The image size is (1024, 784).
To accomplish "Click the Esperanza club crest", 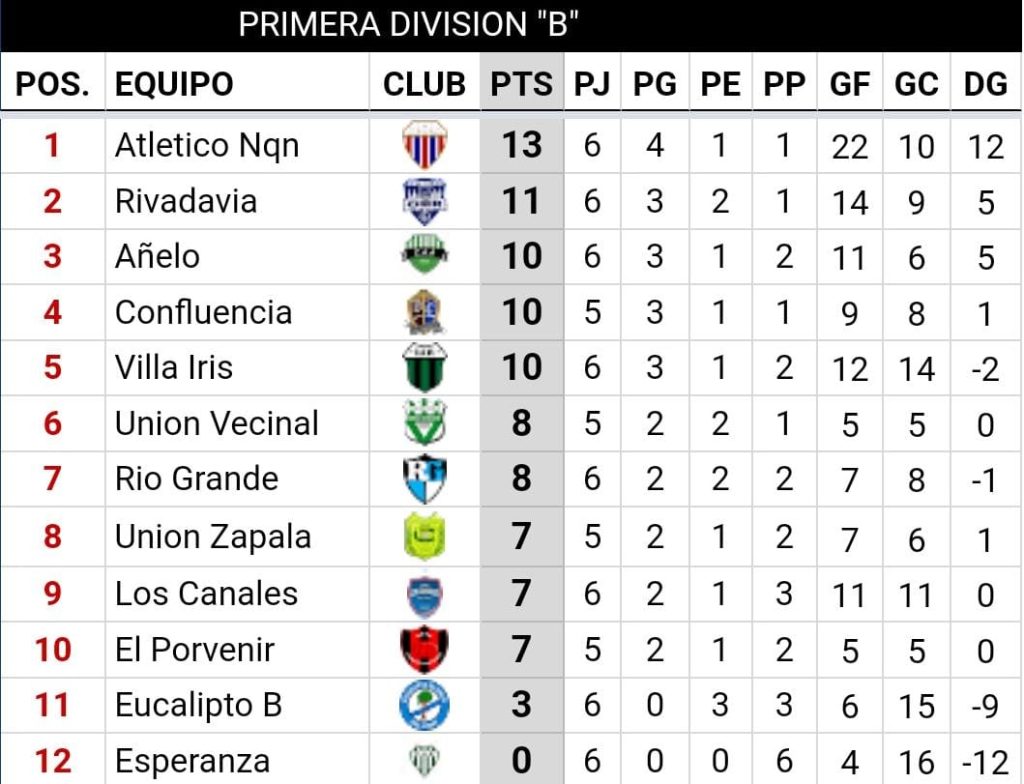I will (424, 762).
